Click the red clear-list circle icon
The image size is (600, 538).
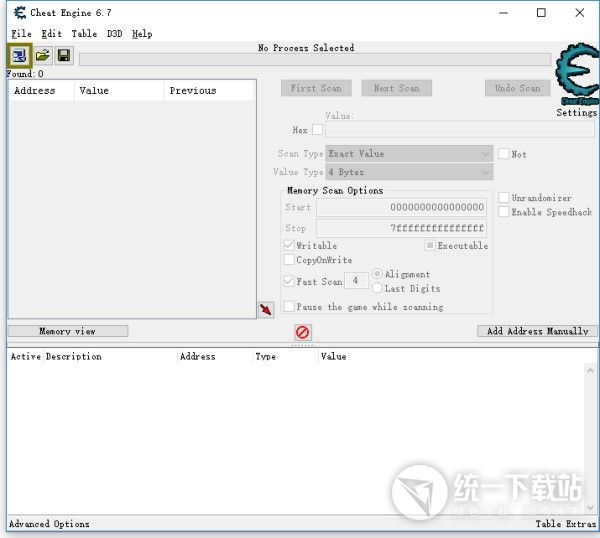(x=303, y=332)
